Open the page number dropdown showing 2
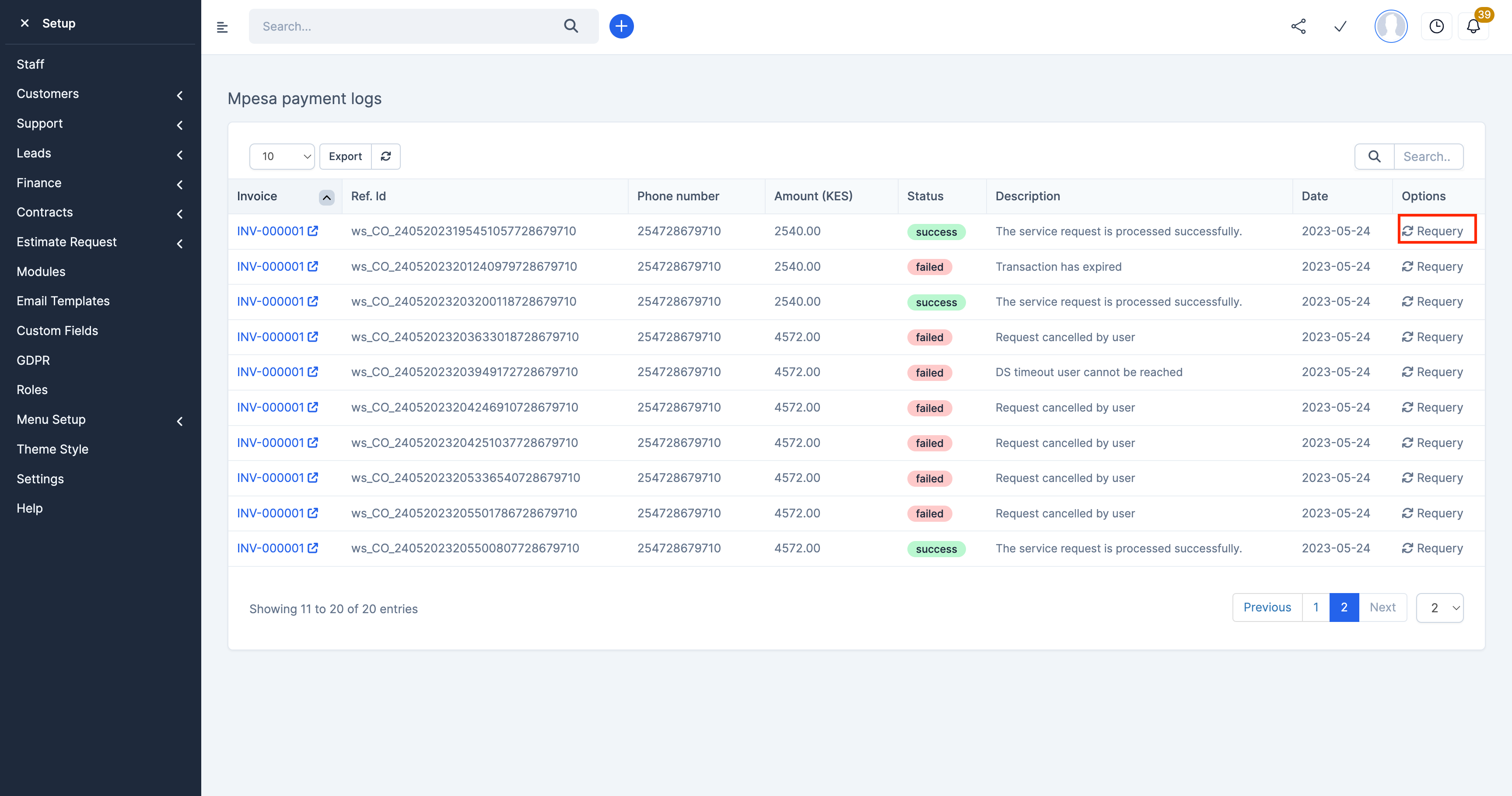 (1439, 607)
